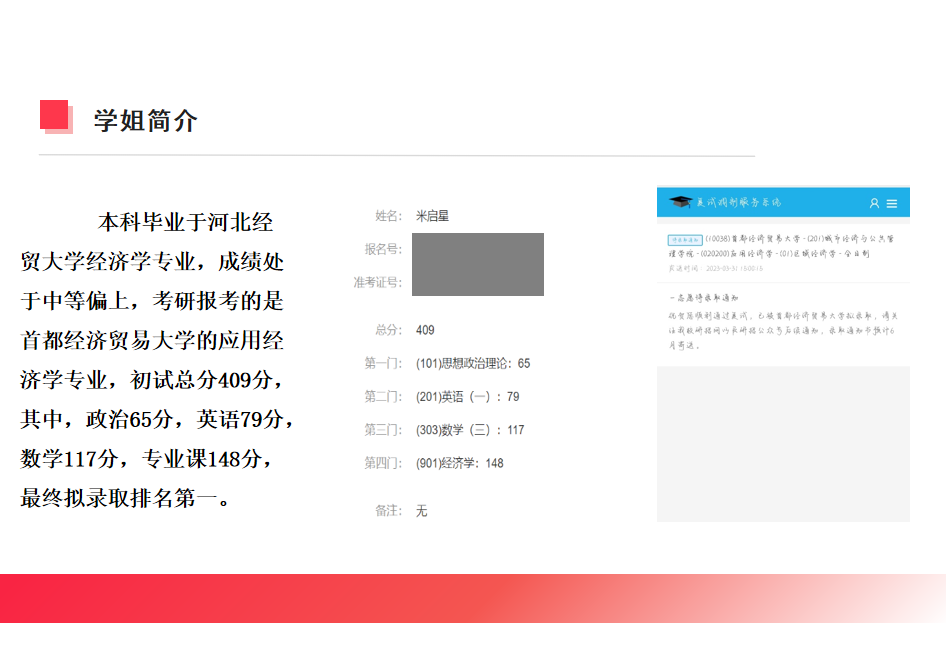
Task: Click the red square icon beside 学姐简介
Action: pos(55,116)
